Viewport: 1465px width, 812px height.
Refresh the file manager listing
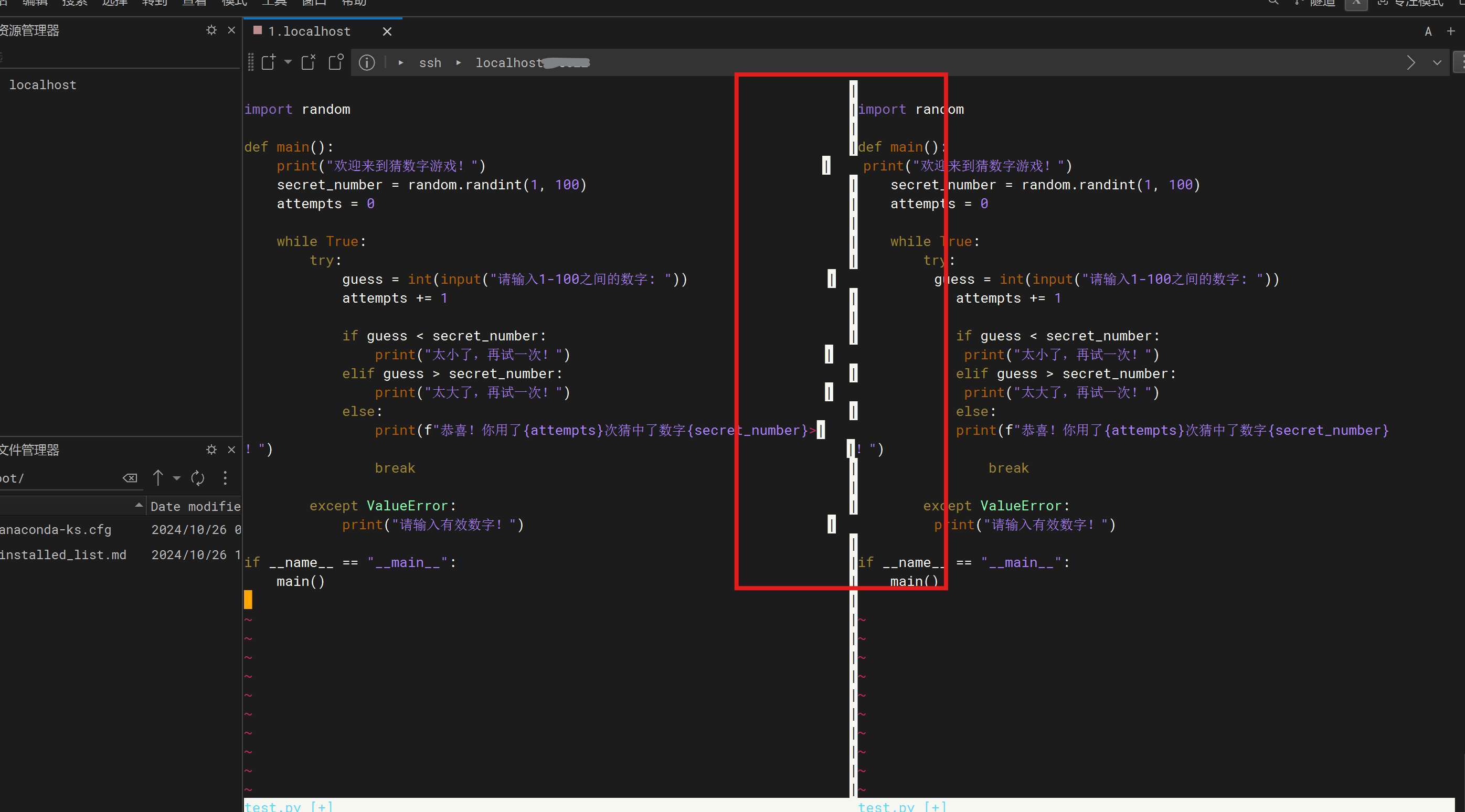[x=197, y=478]
